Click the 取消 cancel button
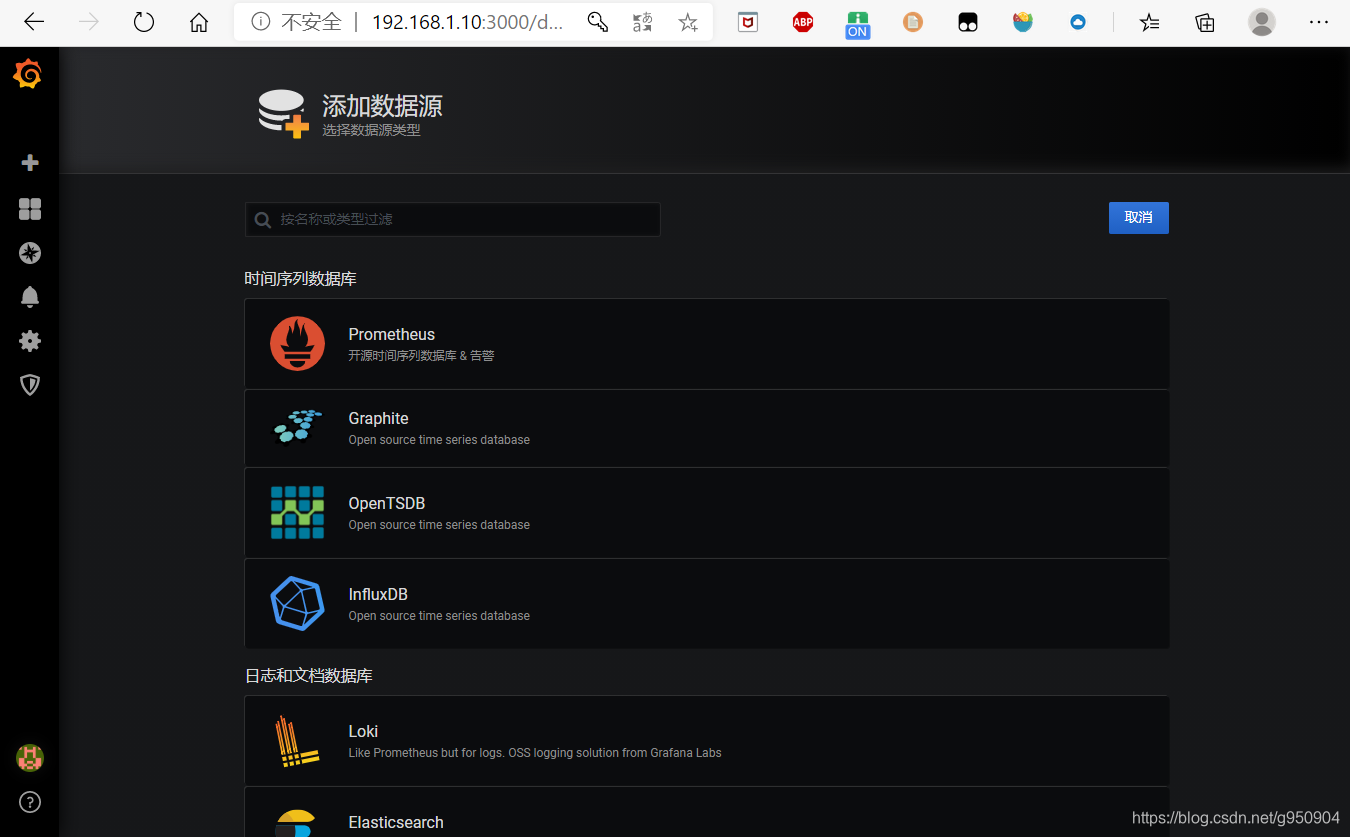1350x837 pixels. (x=1139, y=218)
